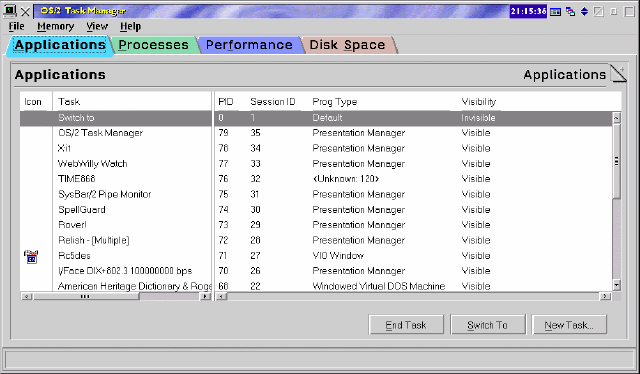The width and height of the screenshot is (640, 374).
Task: Click the titlebar clock display
Action: coord(528,11)
